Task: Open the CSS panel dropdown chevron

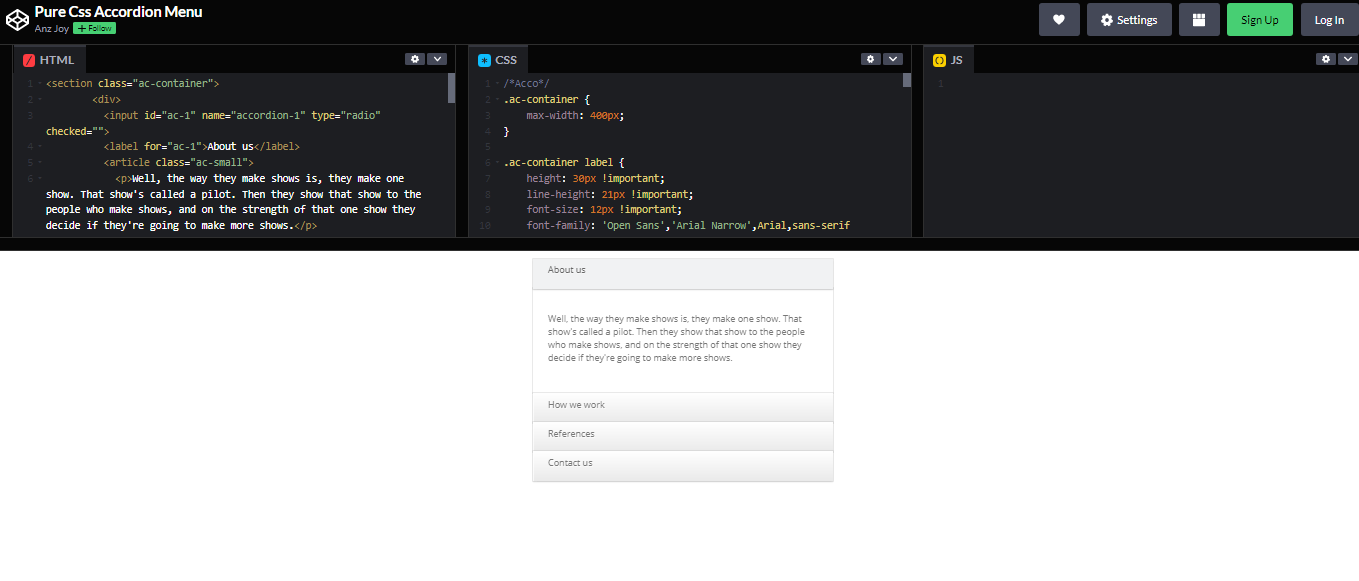Action: [x=893, y=59]
